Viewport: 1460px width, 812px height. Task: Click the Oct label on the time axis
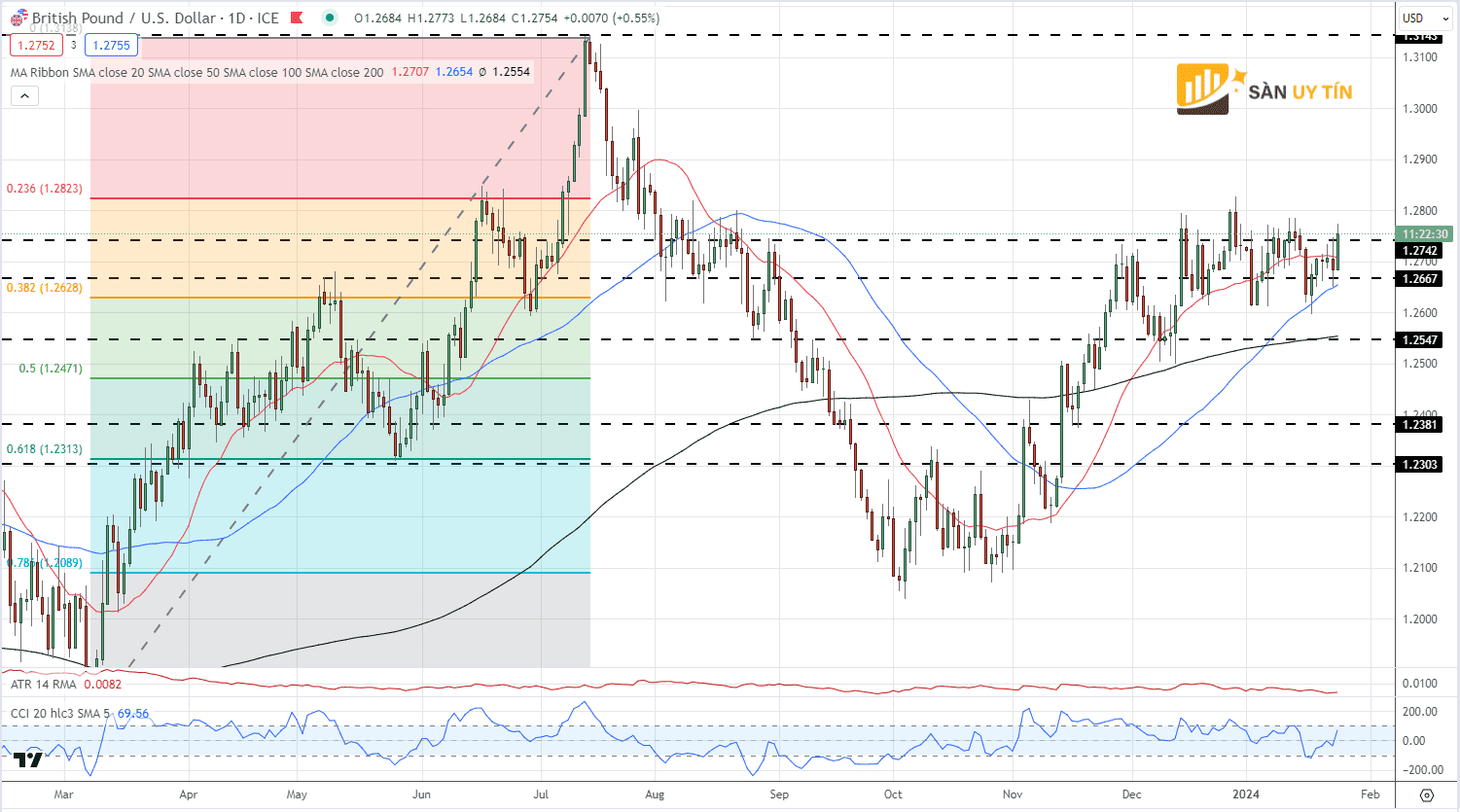tap(893, 794)
